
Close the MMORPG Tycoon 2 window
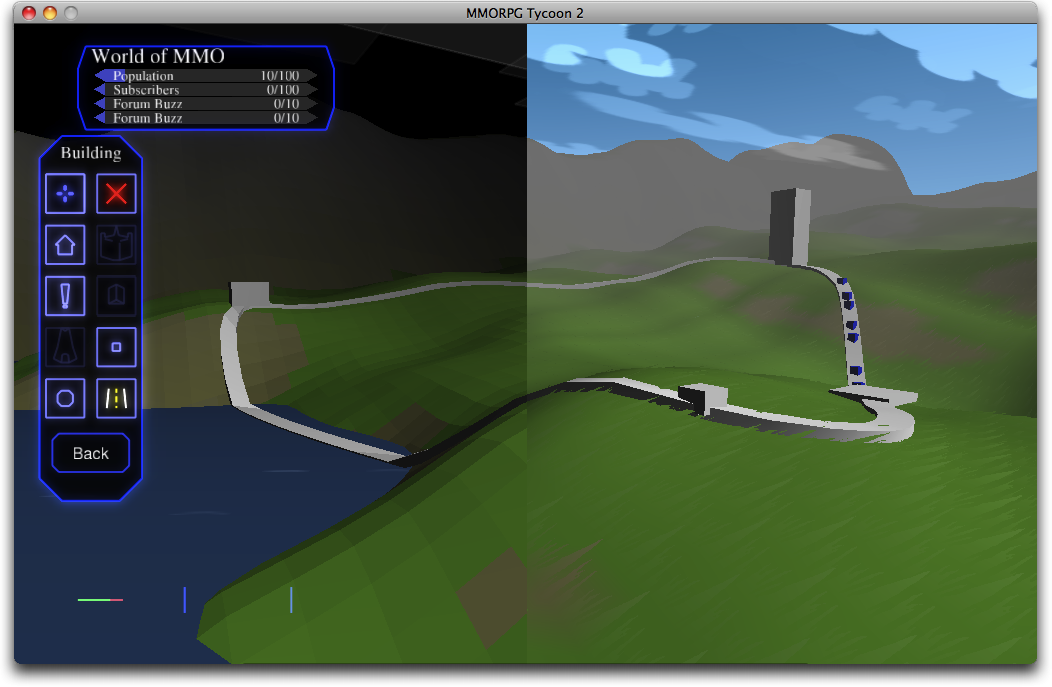pyautogui.click(x=29, y=13)
